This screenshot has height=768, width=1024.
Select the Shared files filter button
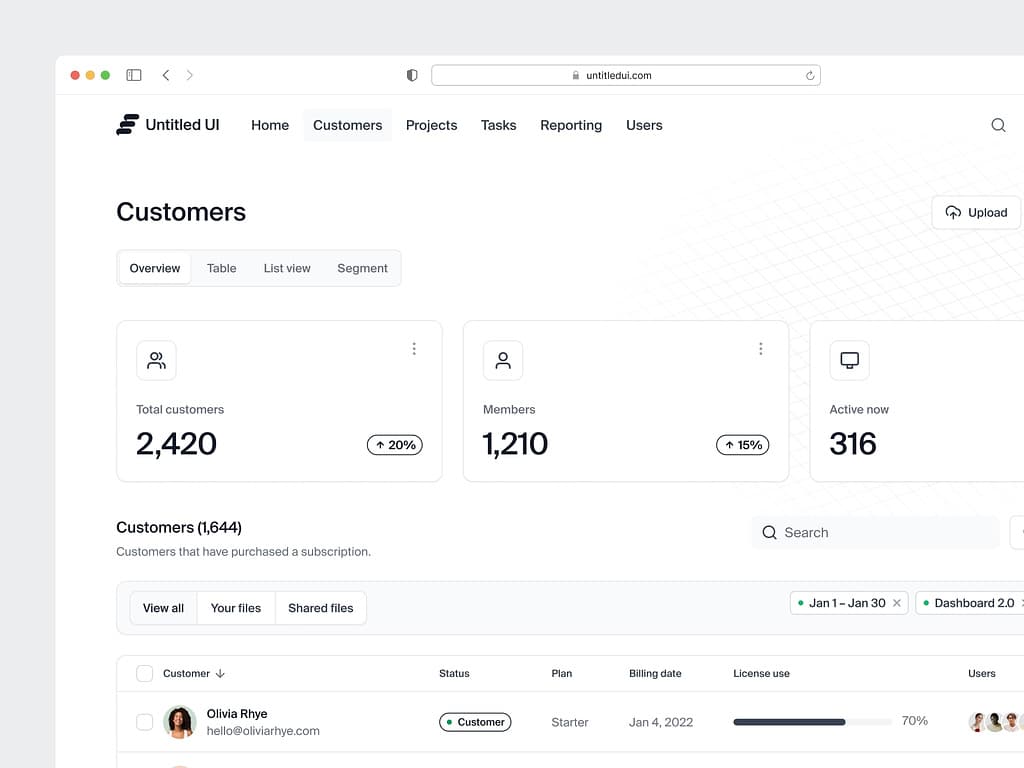tap(320, 608)
